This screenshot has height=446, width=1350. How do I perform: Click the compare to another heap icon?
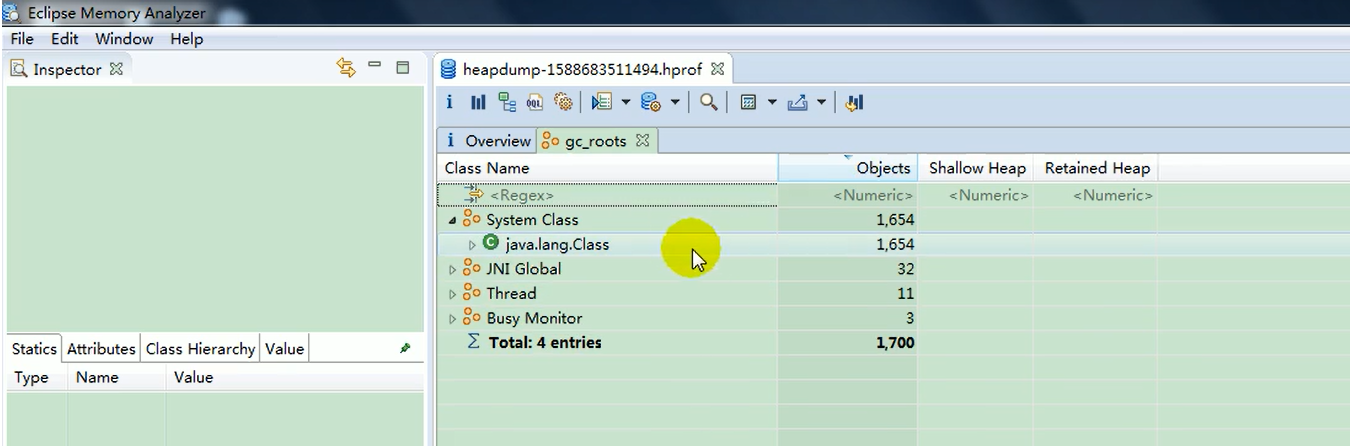[x=854, y=102]
